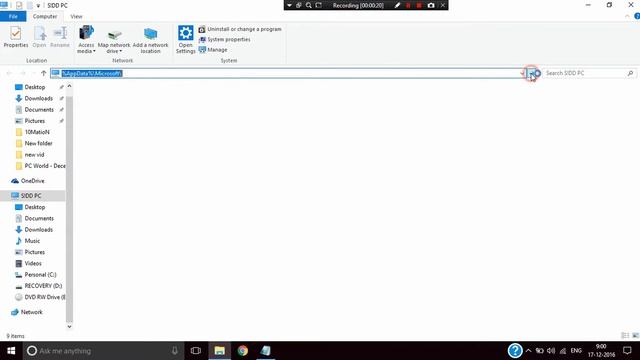
Task: Open Task View on taskbar
Action: tap(196, 351)
